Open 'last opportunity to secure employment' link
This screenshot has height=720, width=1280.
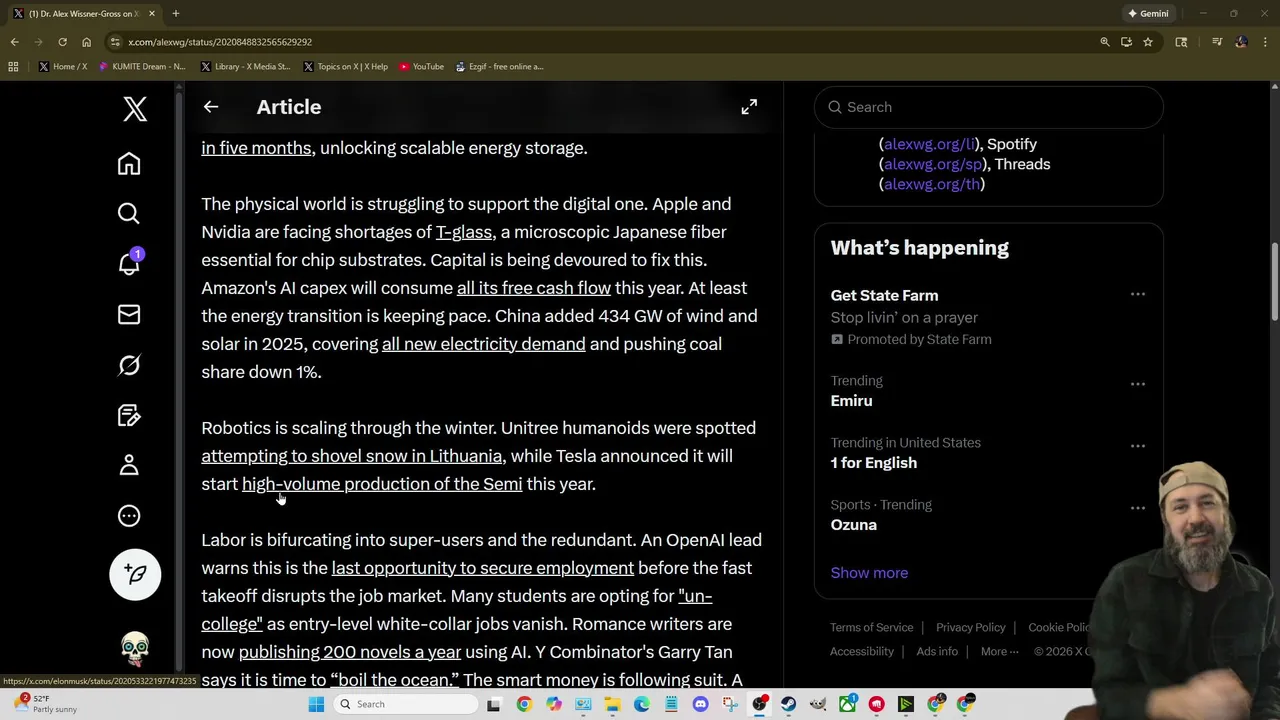(x=483, y=568)
